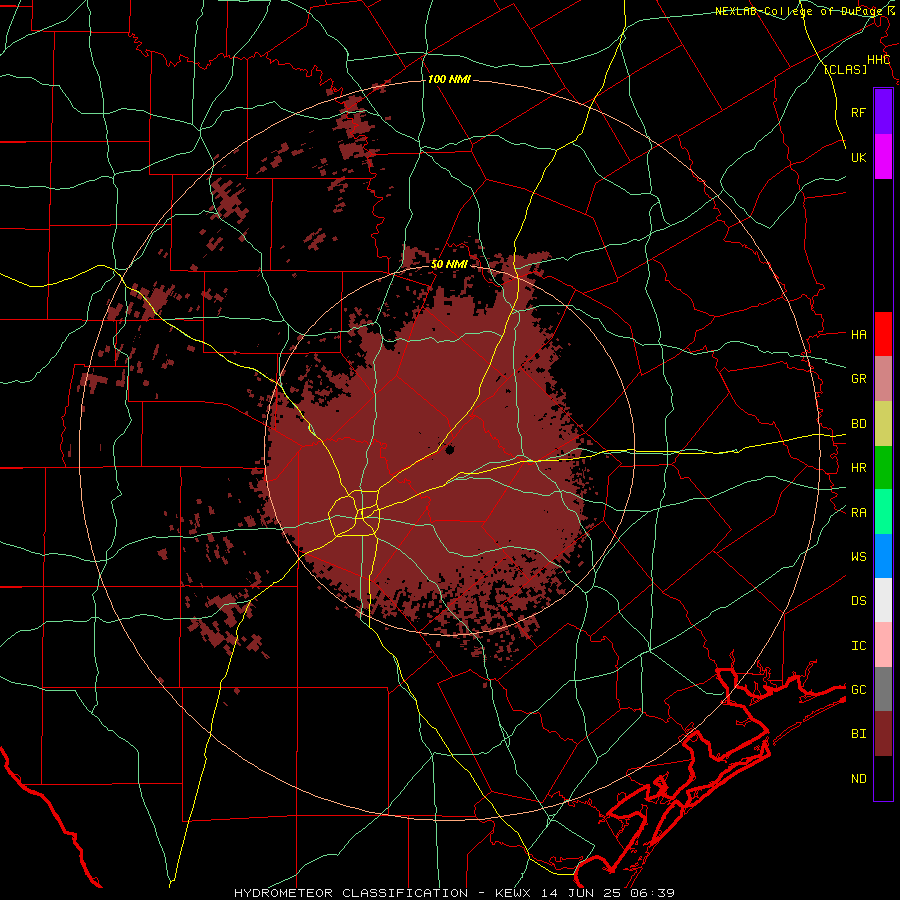Pick the dark green HR legend swatch
The width and height of the screenshot is (900, 900).
(883, 467)
